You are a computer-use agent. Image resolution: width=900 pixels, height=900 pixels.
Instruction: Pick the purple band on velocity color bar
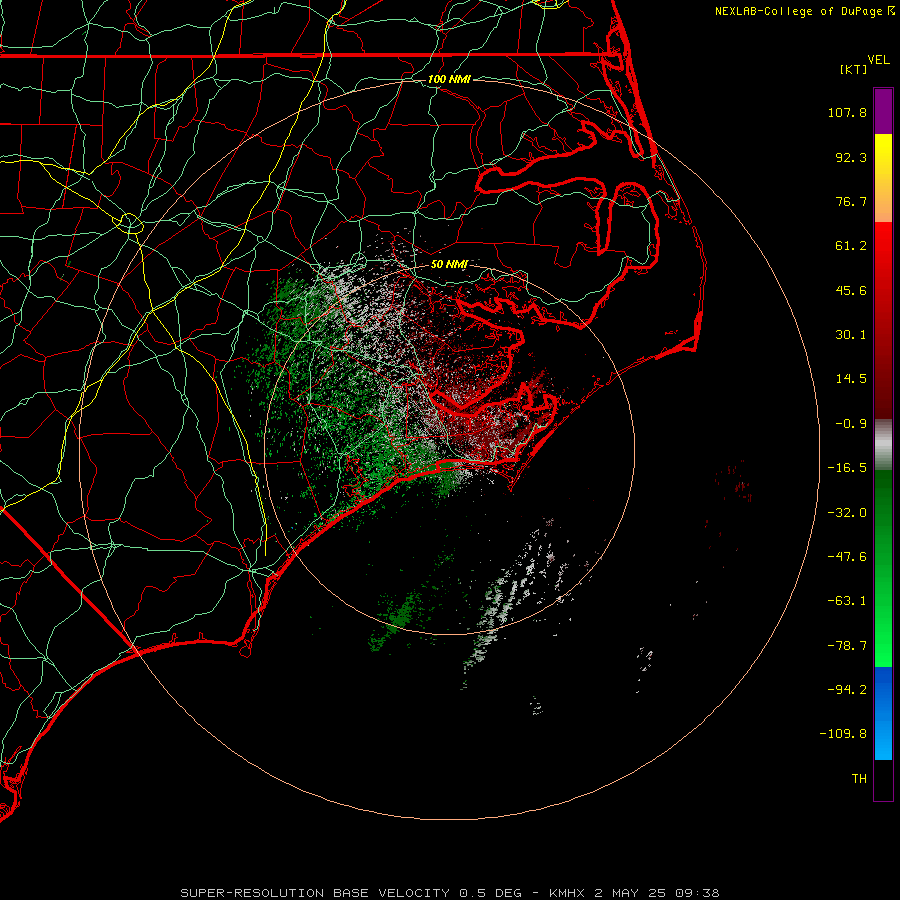click(883, 111)
